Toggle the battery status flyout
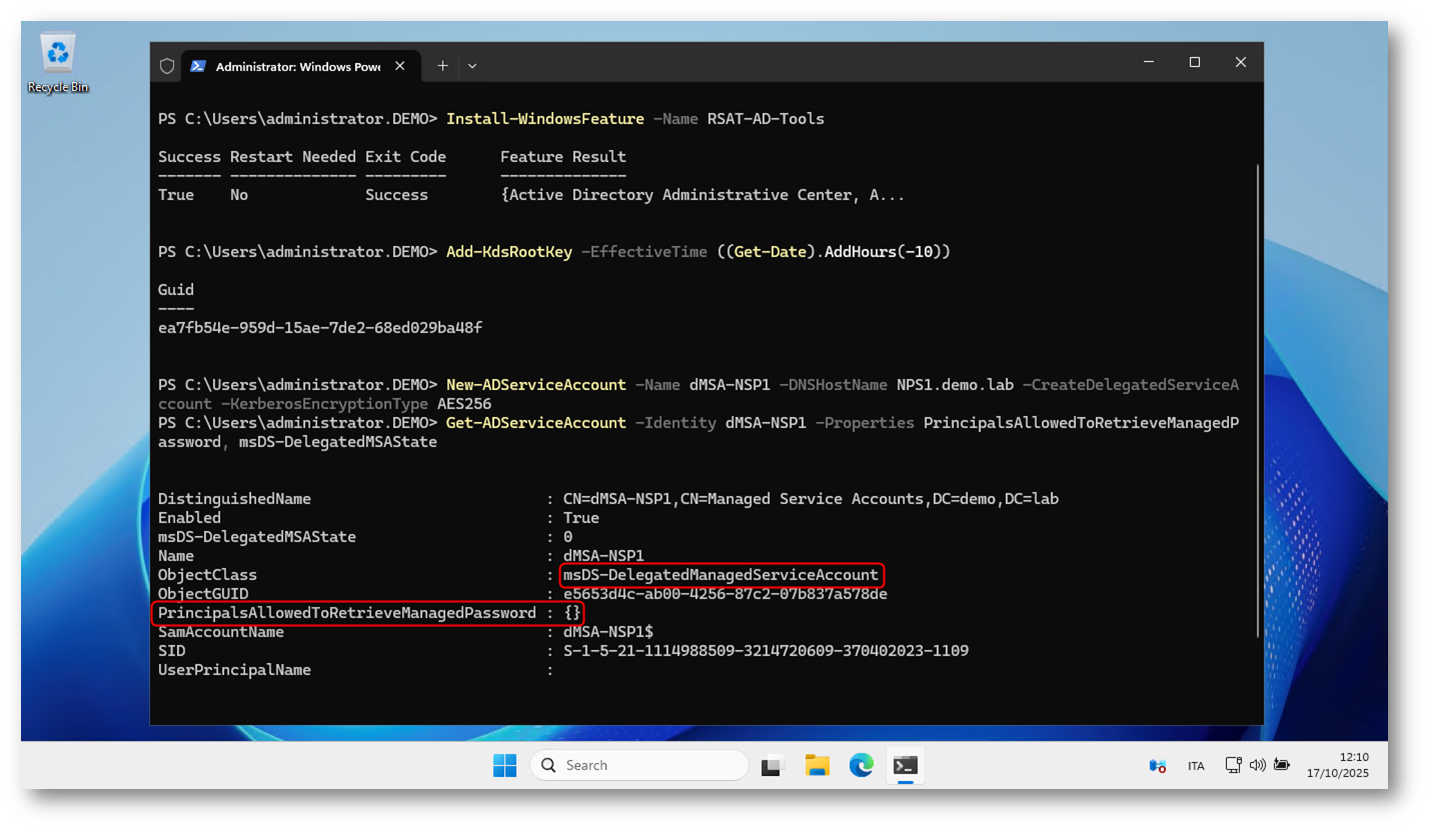The image size is (1430, 831). 1281,765
